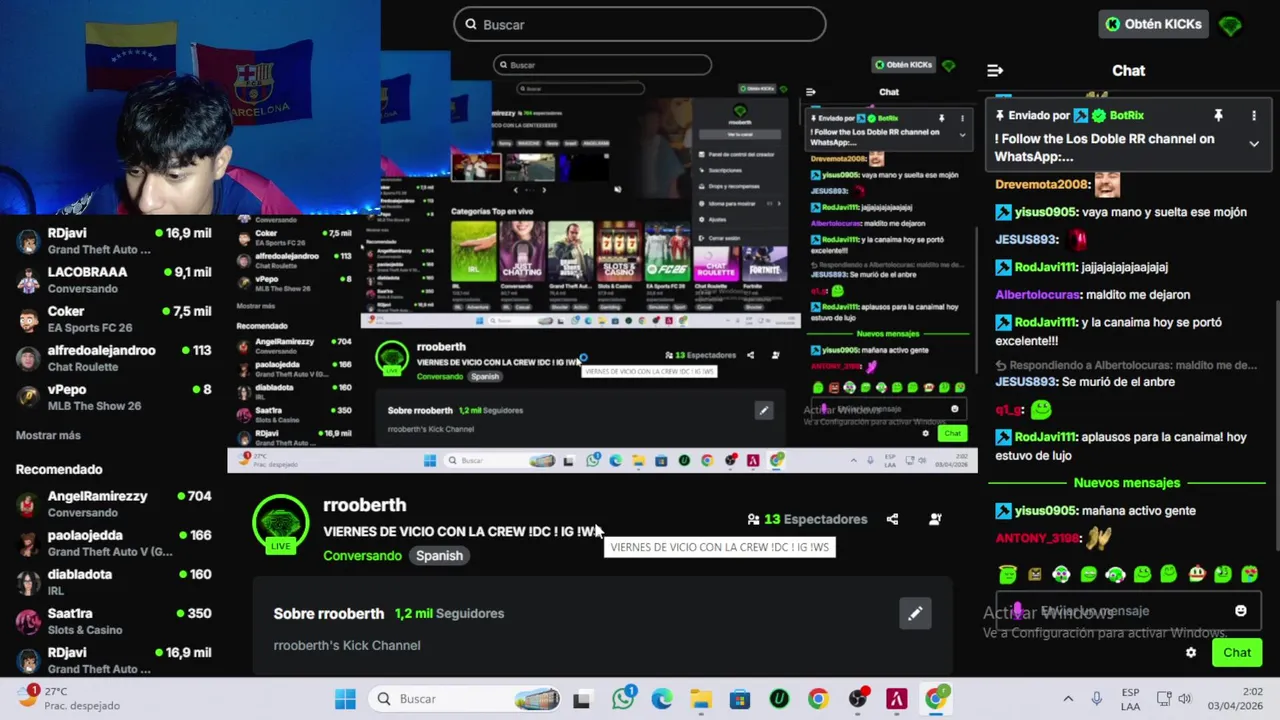Viewport: 1280px width, 720px height.
Task: Open AngelRamirezzy recommended channel
Action: coord(114,504)
